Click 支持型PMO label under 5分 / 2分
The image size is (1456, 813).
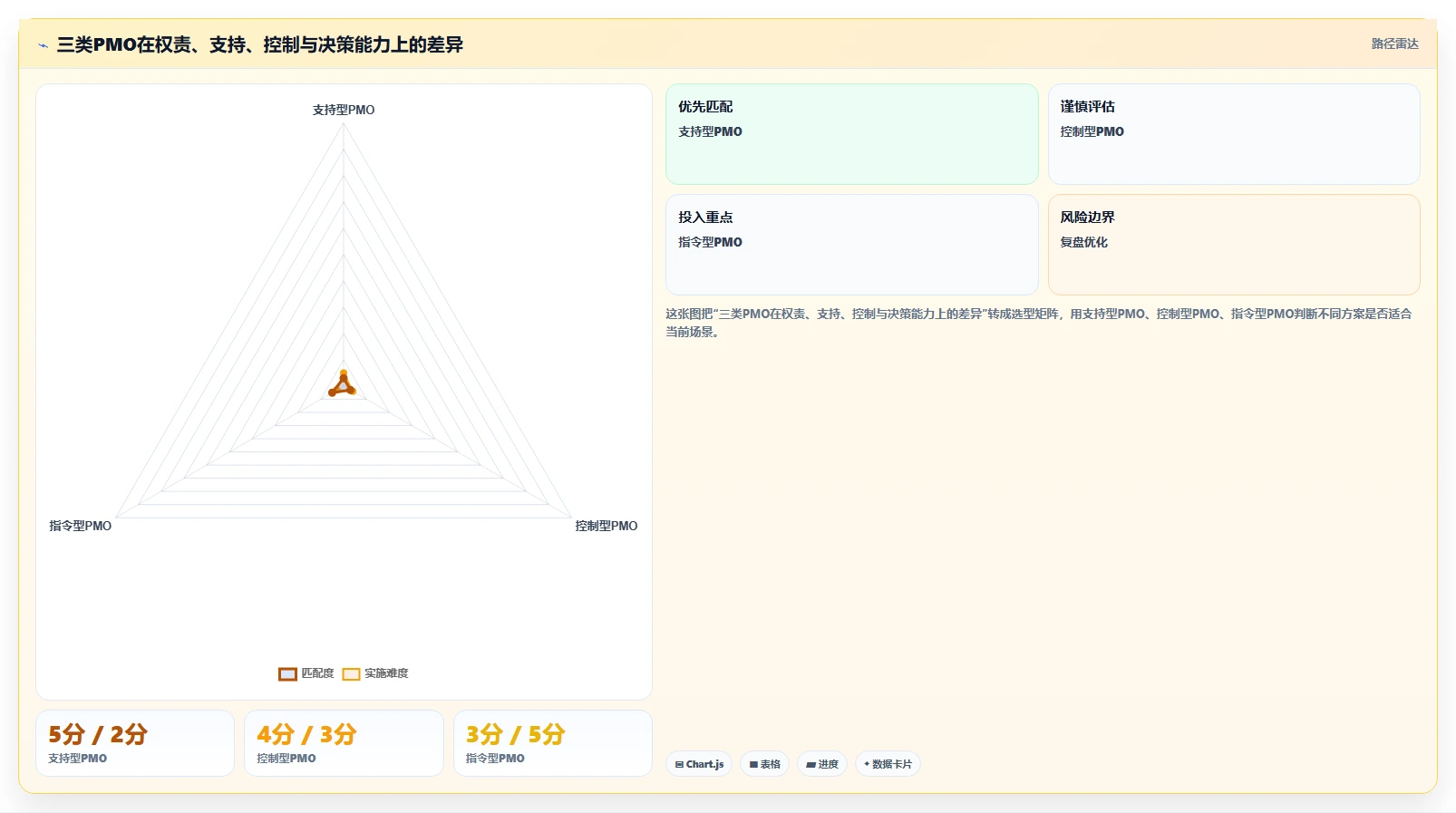pos(77,759)
